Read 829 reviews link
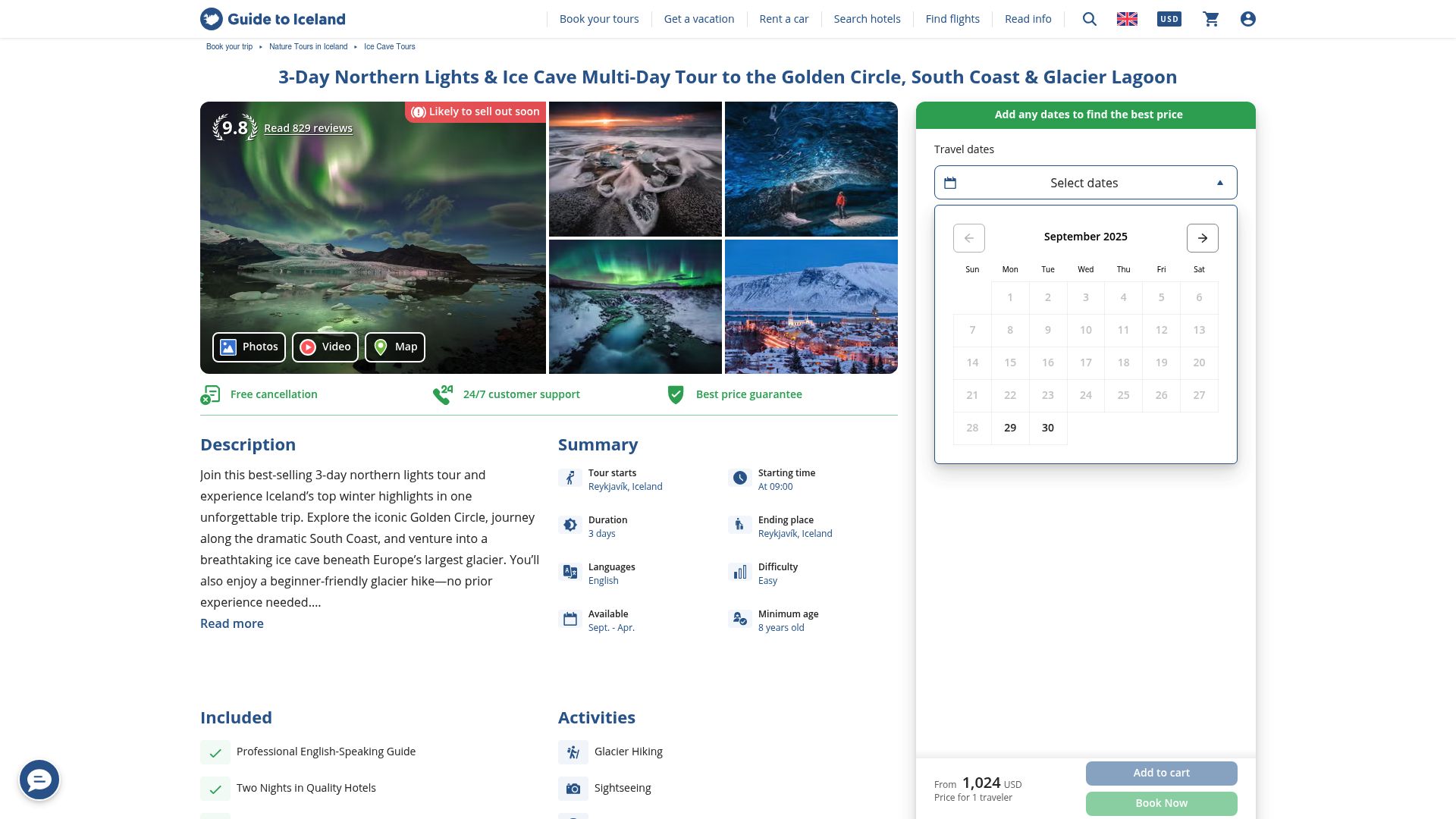The image size is (1456, 819). (308, 128)
